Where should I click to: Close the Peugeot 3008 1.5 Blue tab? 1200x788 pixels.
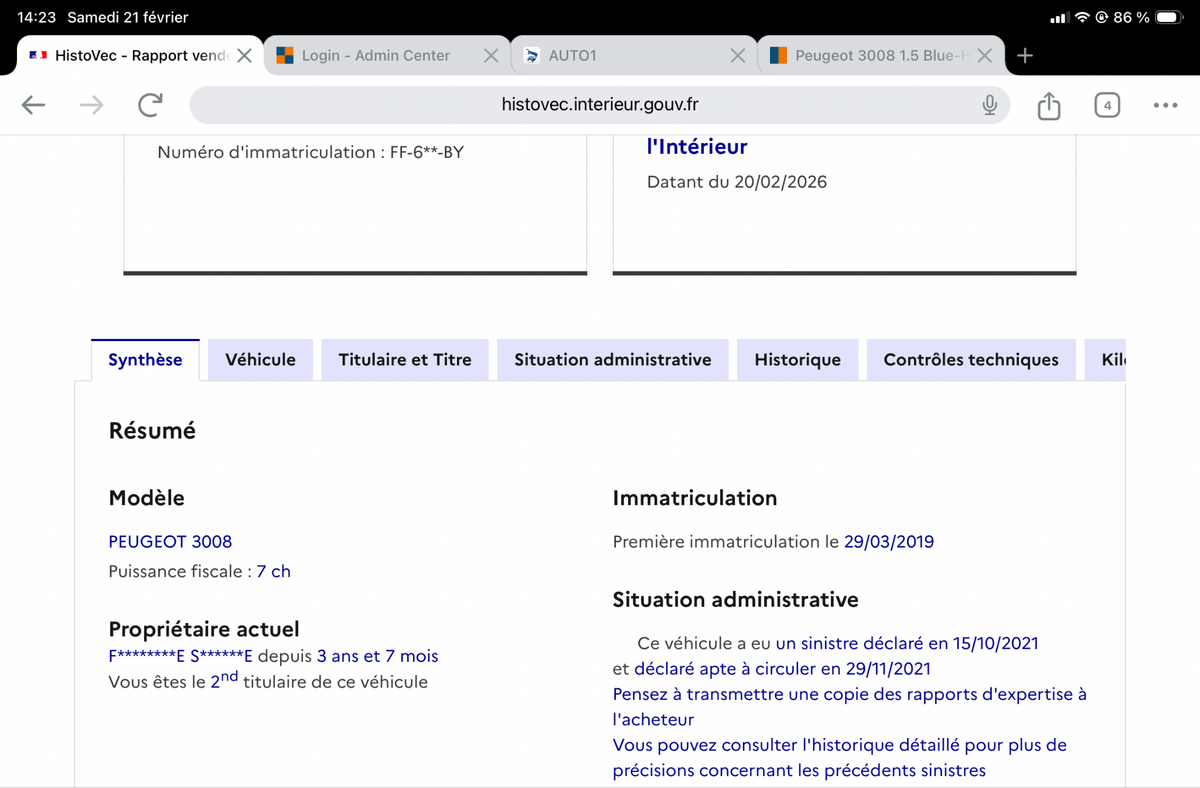click(984, 56)
